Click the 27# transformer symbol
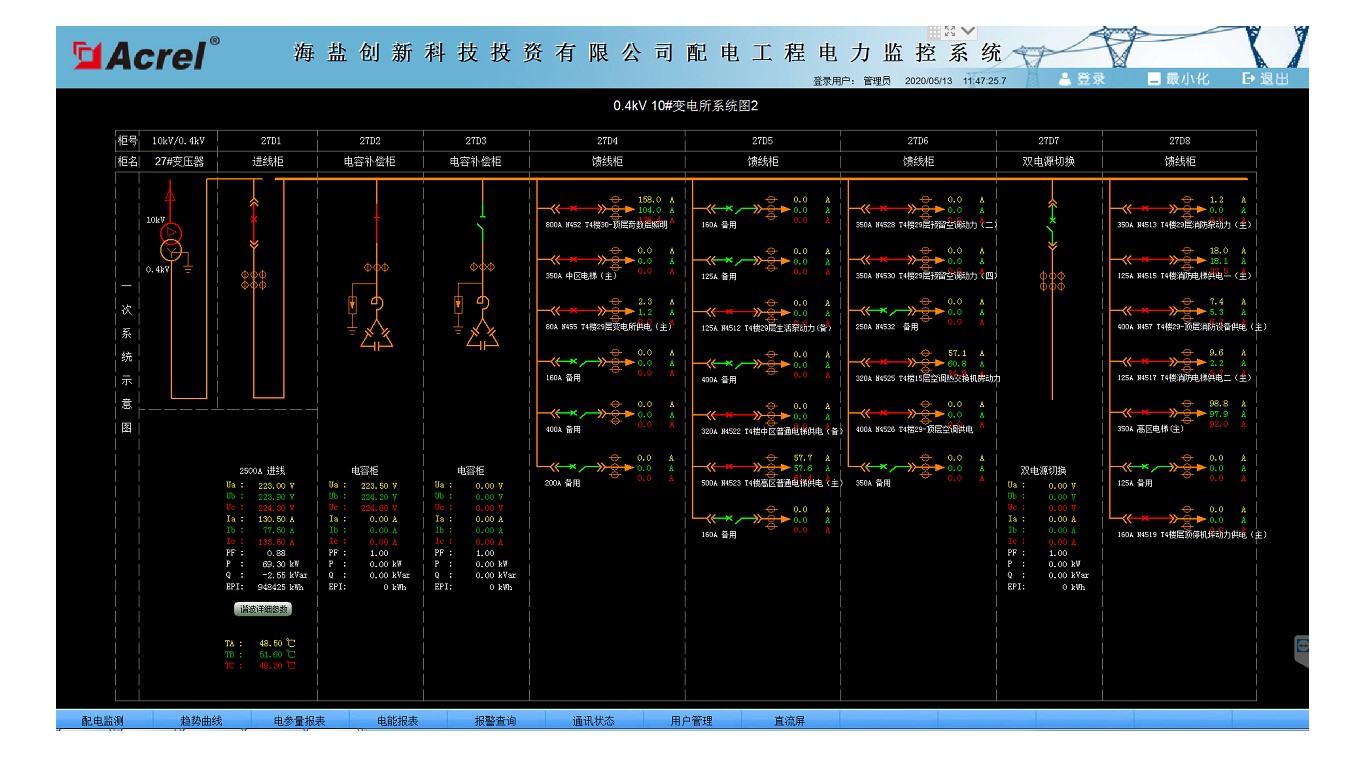Screen dimensions: 1366x768 coord(170,238)
